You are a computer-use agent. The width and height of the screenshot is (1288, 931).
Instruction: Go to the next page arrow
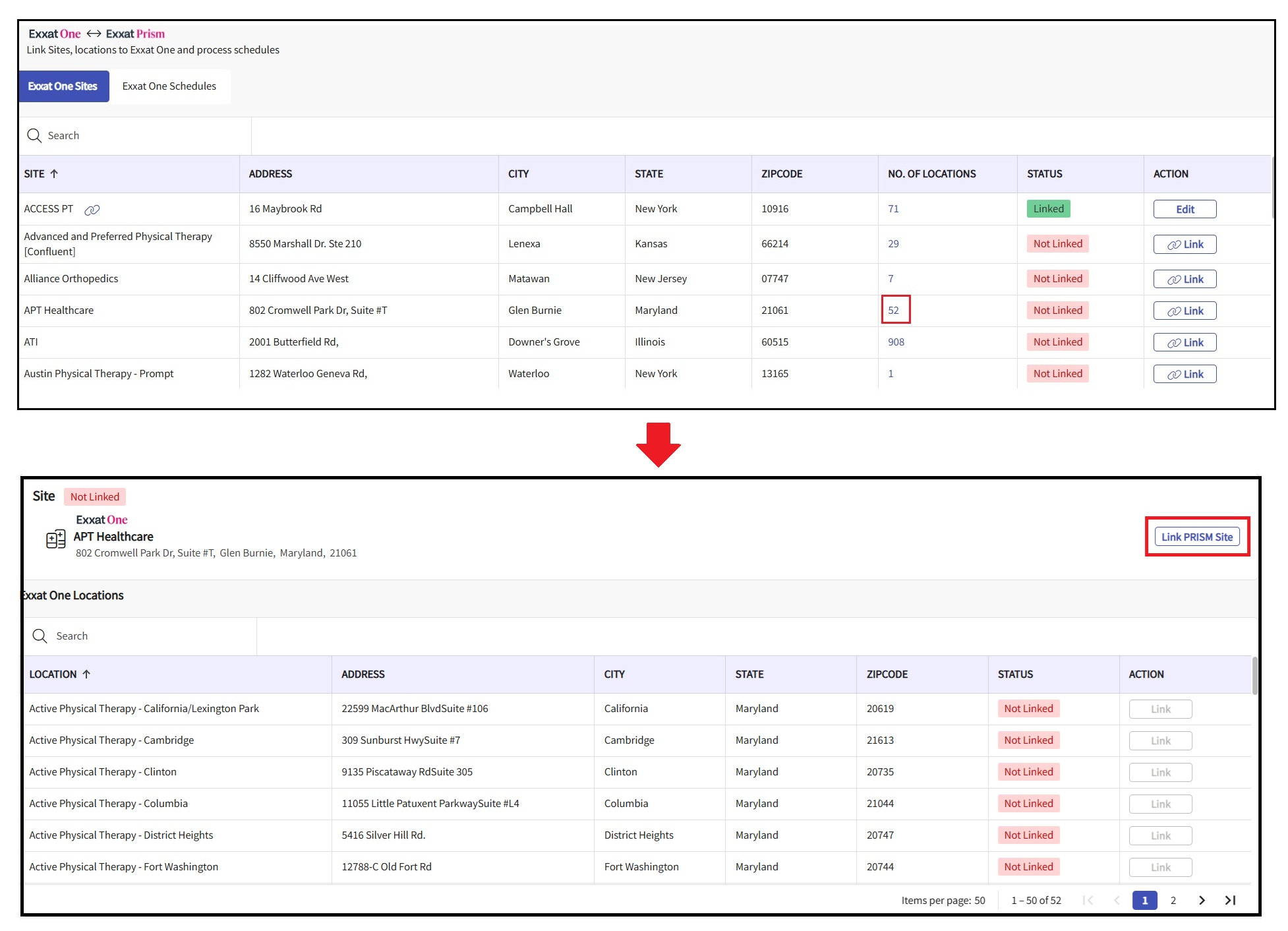click(x=1202, y=901)
